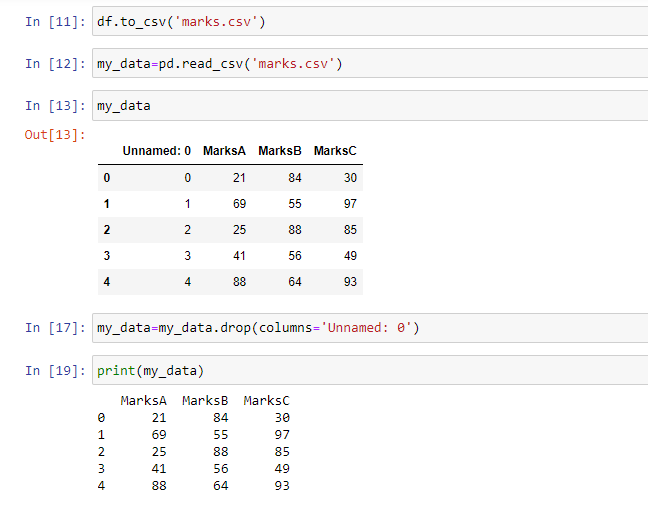648x506 pixels.
Task: Click the MarksB value 64 in the Out[13] table
Action: (x=295, y=282)
